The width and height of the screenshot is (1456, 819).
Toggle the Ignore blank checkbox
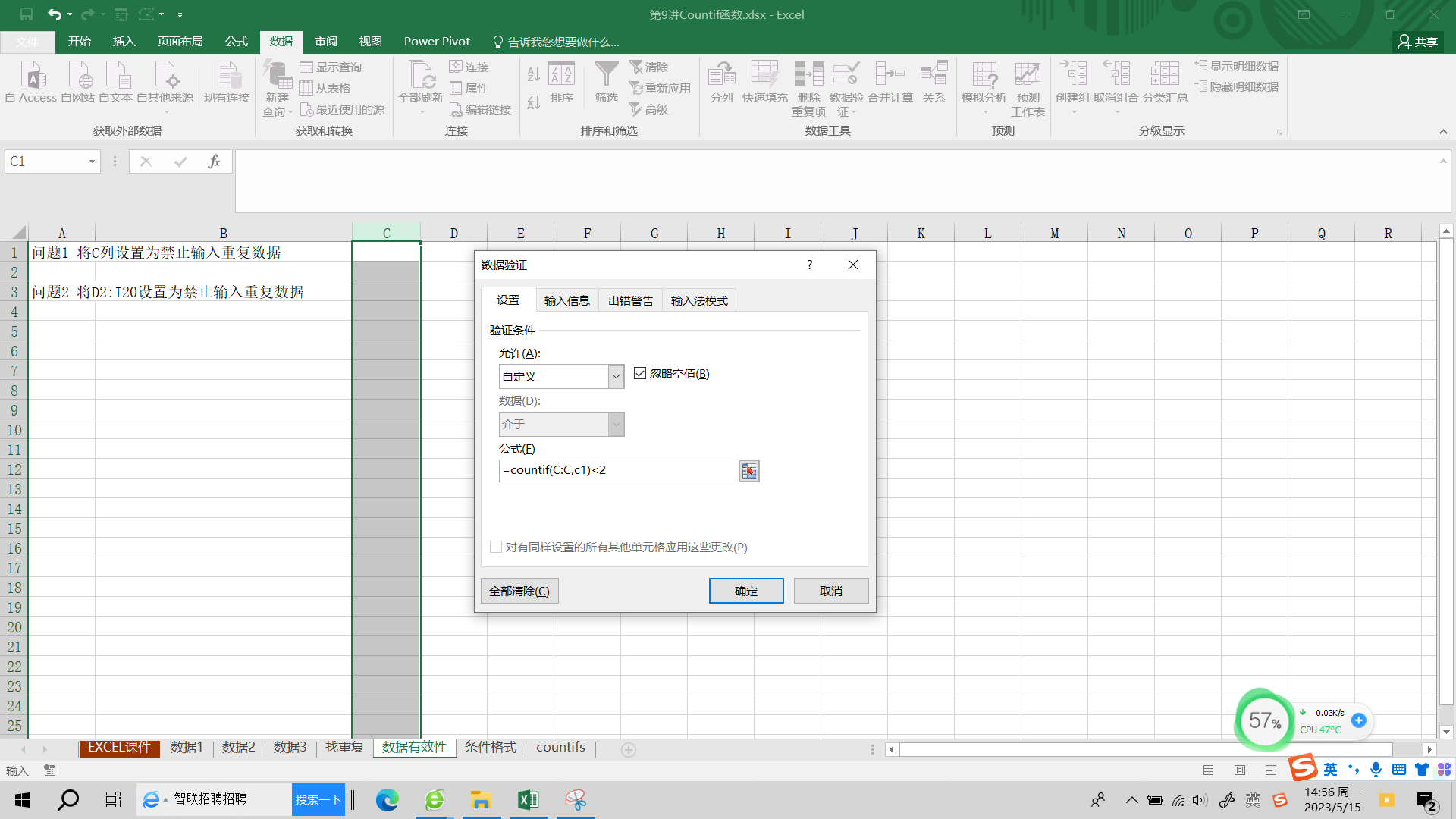point(640,374)
